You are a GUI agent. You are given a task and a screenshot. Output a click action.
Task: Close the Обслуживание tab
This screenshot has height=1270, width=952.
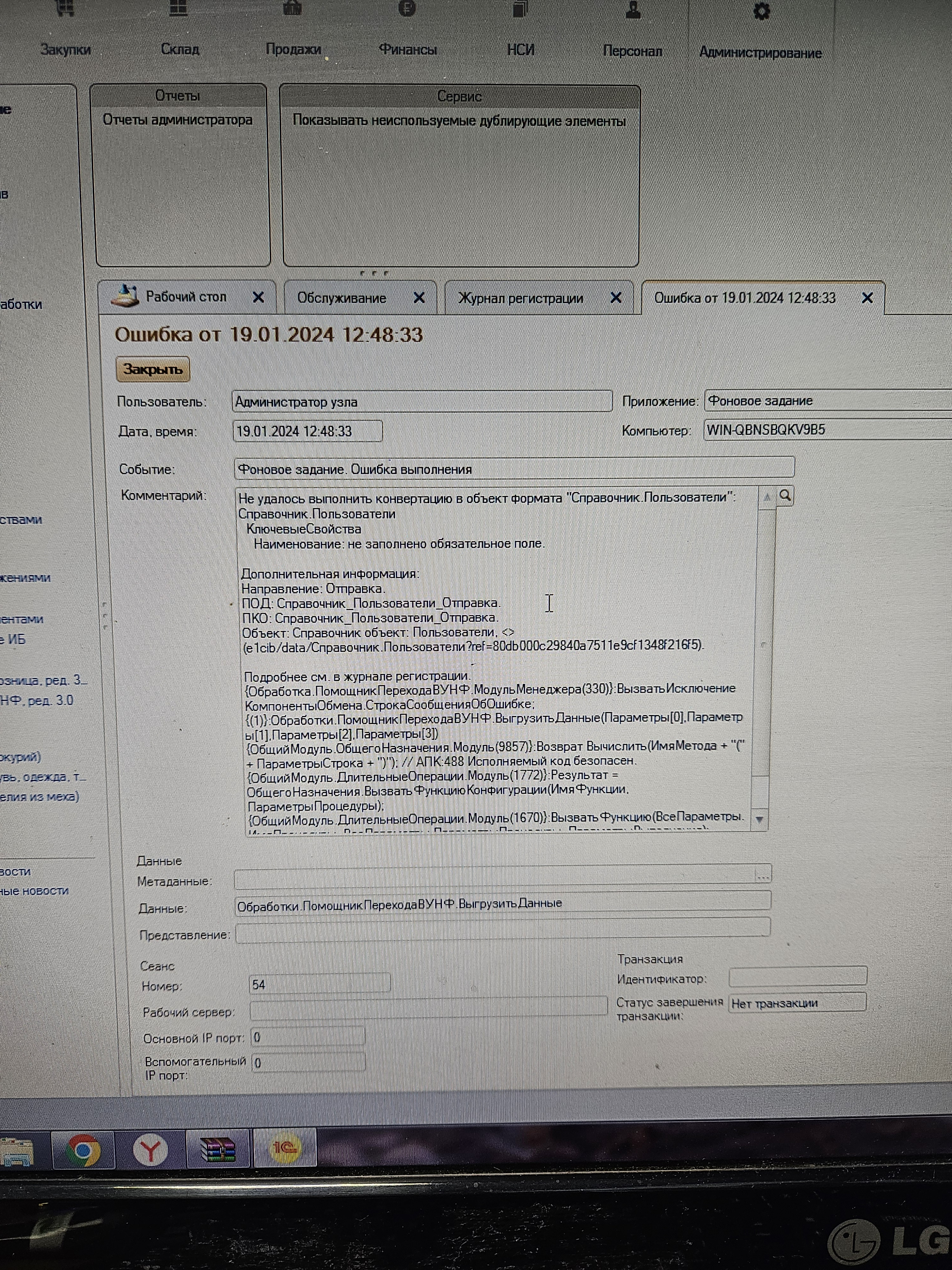[x=419, y=298]
